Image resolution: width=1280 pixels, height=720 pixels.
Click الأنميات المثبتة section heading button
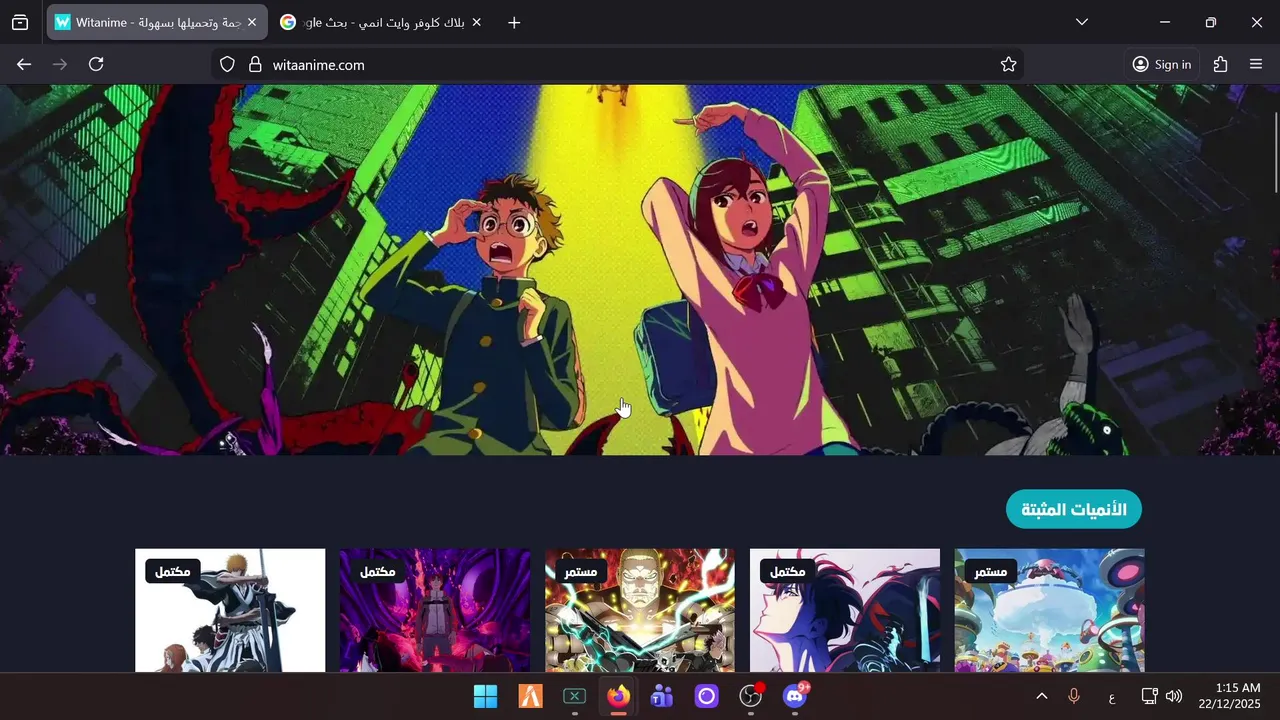[x=1073, y=509]
